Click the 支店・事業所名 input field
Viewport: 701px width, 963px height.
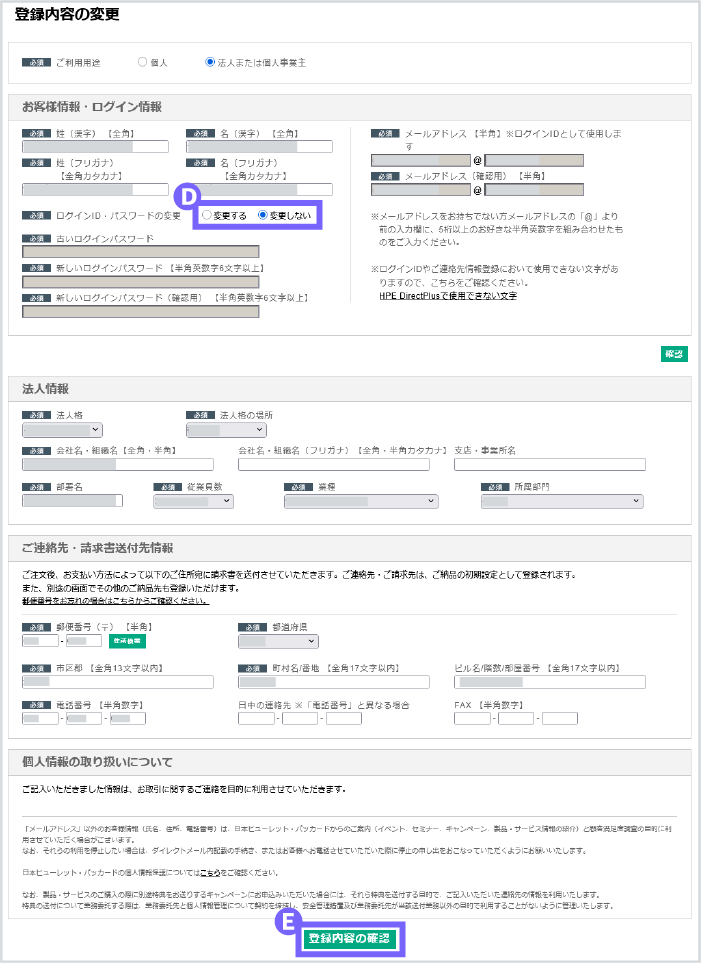pyautogui.click(x=550, y=464)
